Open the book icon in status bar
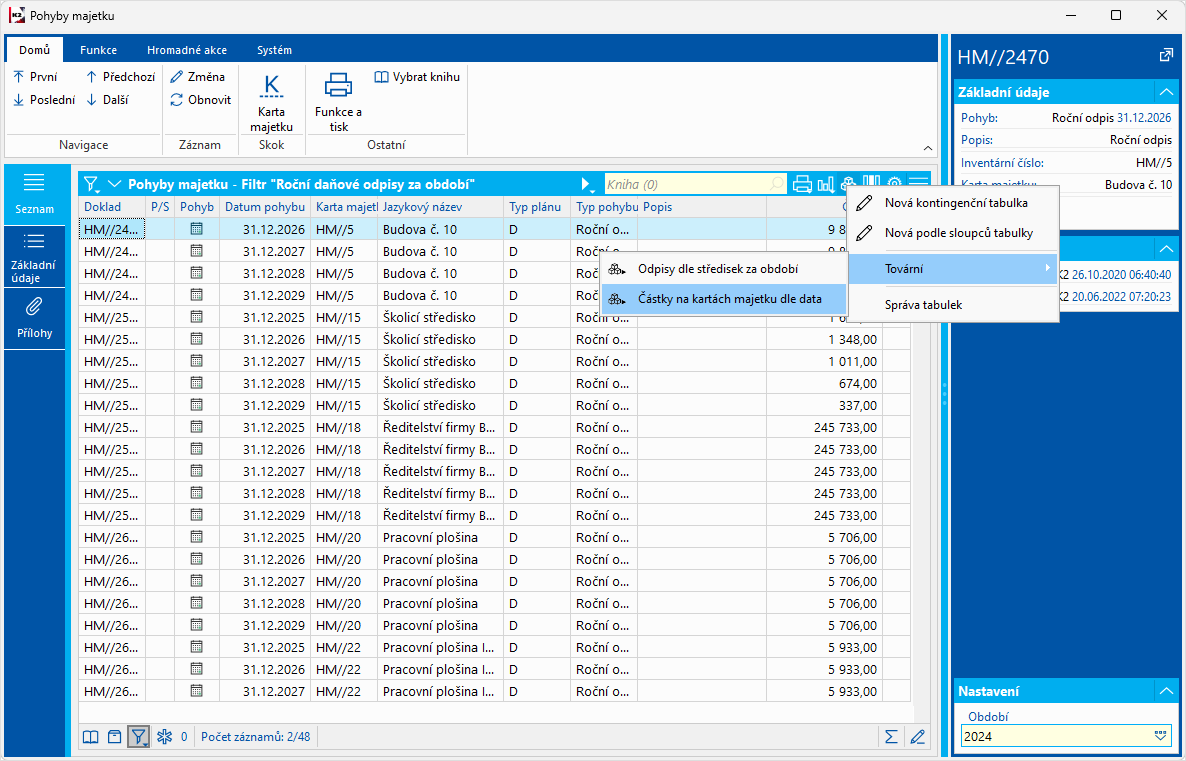The width and height of the screenshot is (1186, 761). 91,737
